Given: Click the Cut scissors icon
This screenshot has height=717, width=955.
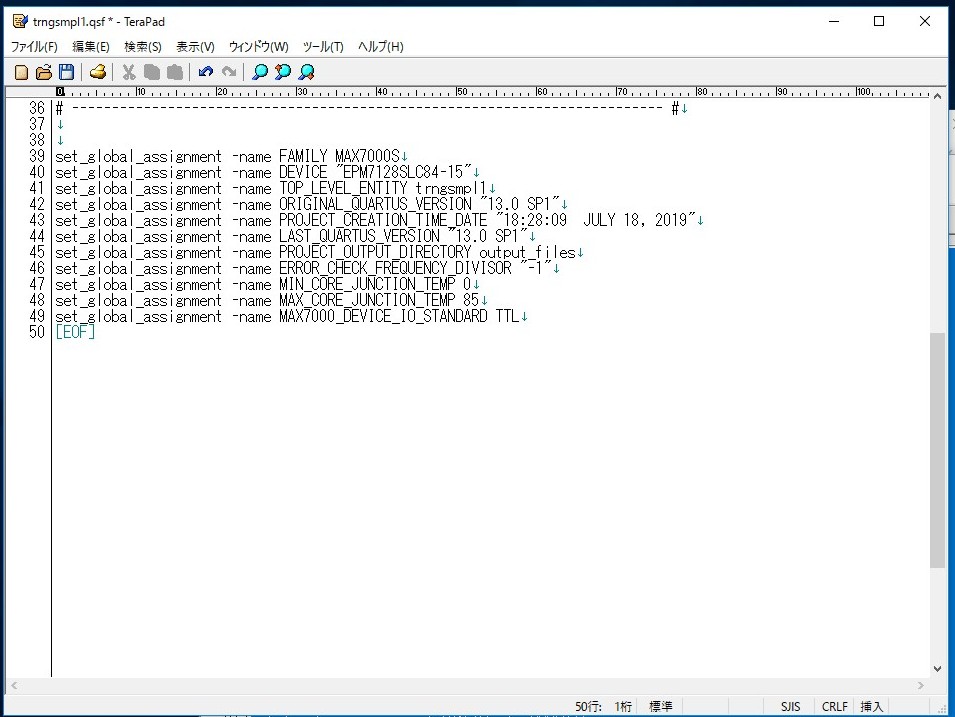Looking at the screenshot, I should coord(129,72).
